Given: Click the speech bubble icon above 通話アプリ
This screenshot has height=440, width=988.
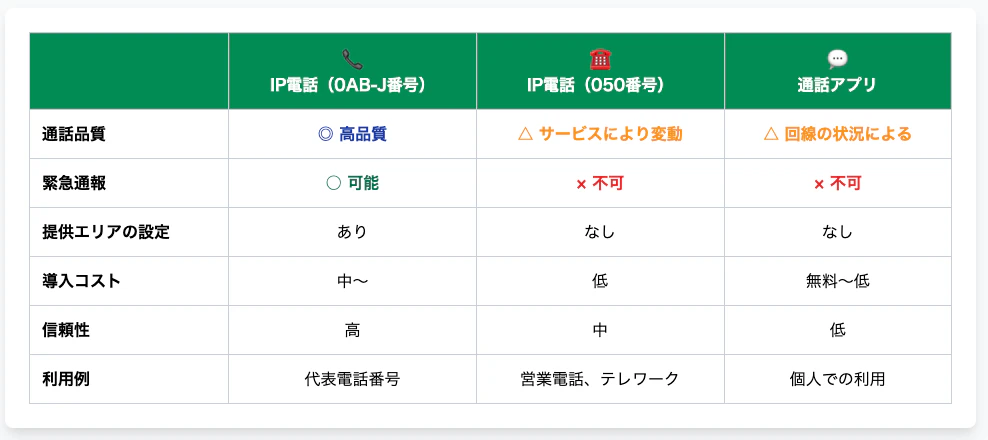Looking at the screenshot, I should point(838,59).
